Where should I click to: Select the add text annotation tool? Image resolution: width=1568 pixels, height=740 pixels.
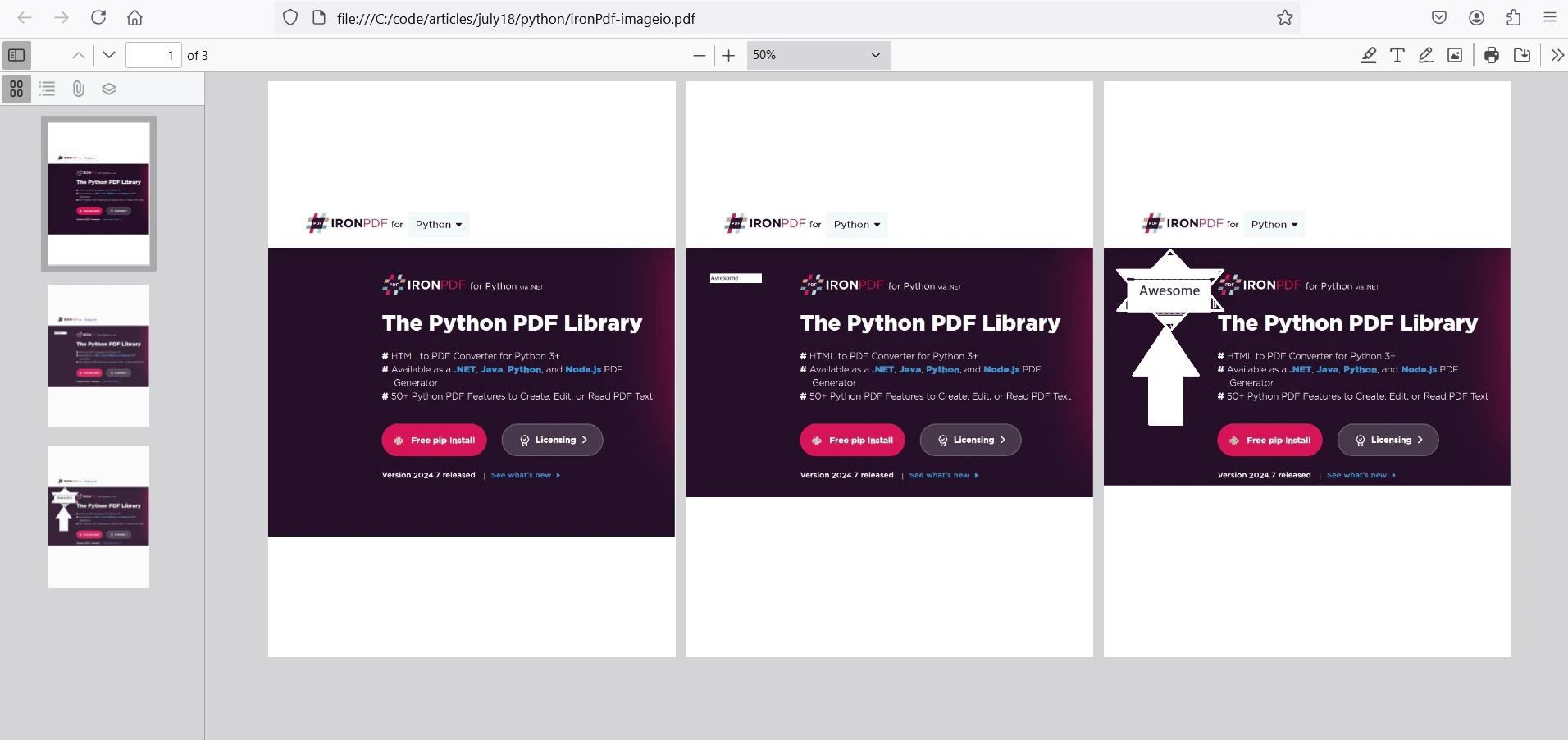click(x=1397, y=55)
